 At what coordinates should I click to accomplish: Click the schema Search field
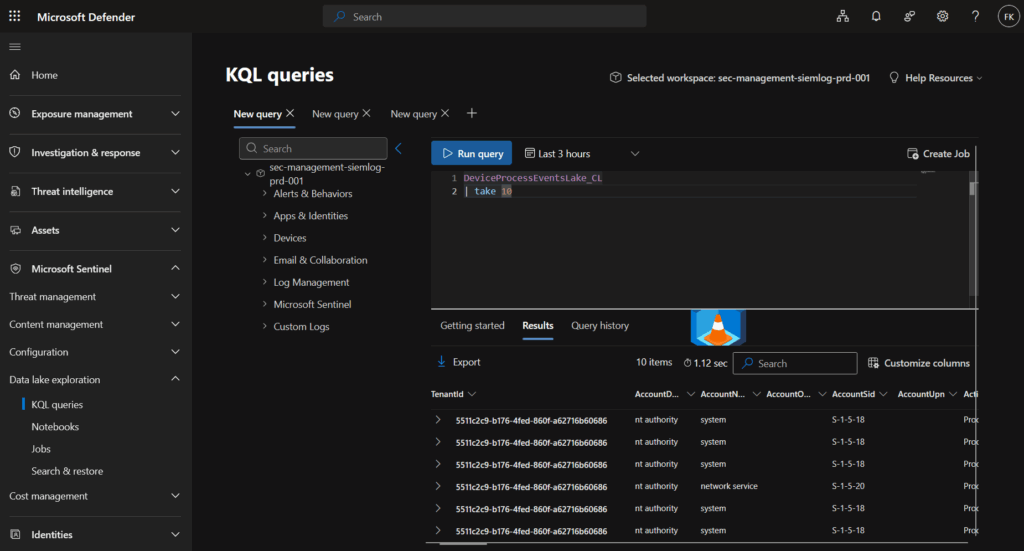pyautogui.click(x=313, y=148)
